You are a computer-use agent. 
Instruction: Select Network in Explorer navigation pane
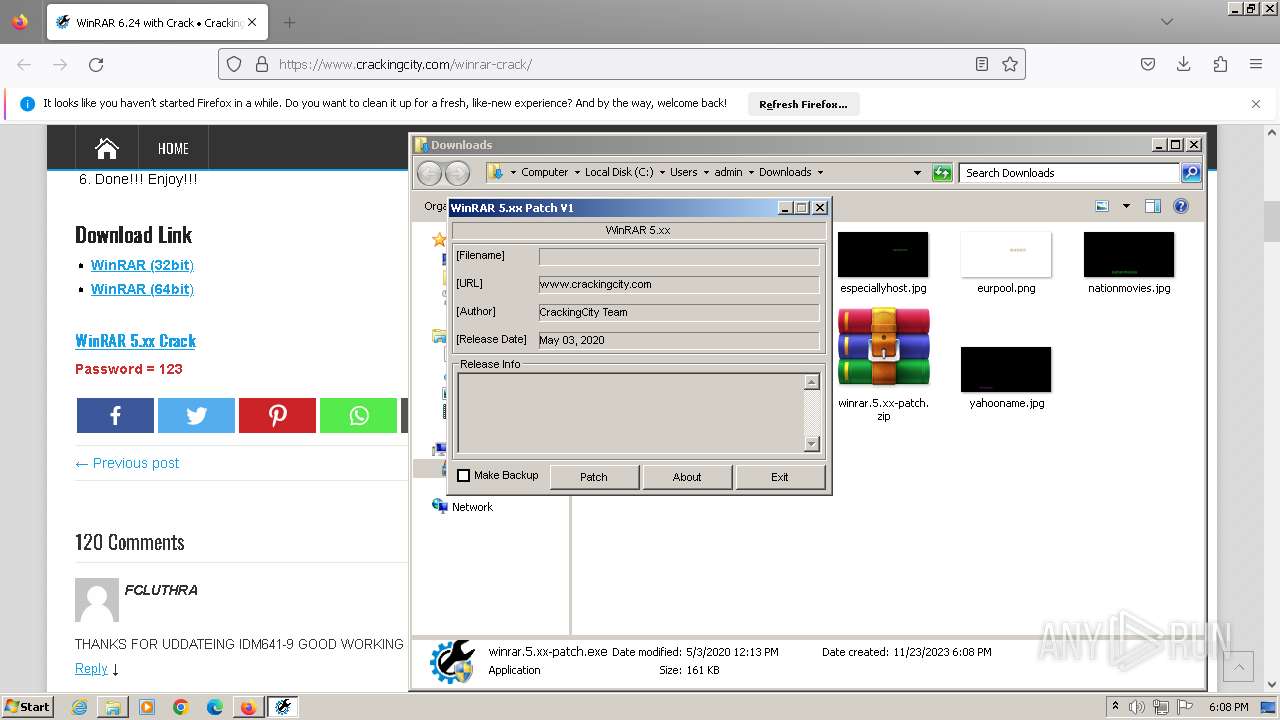pos(472,507)
